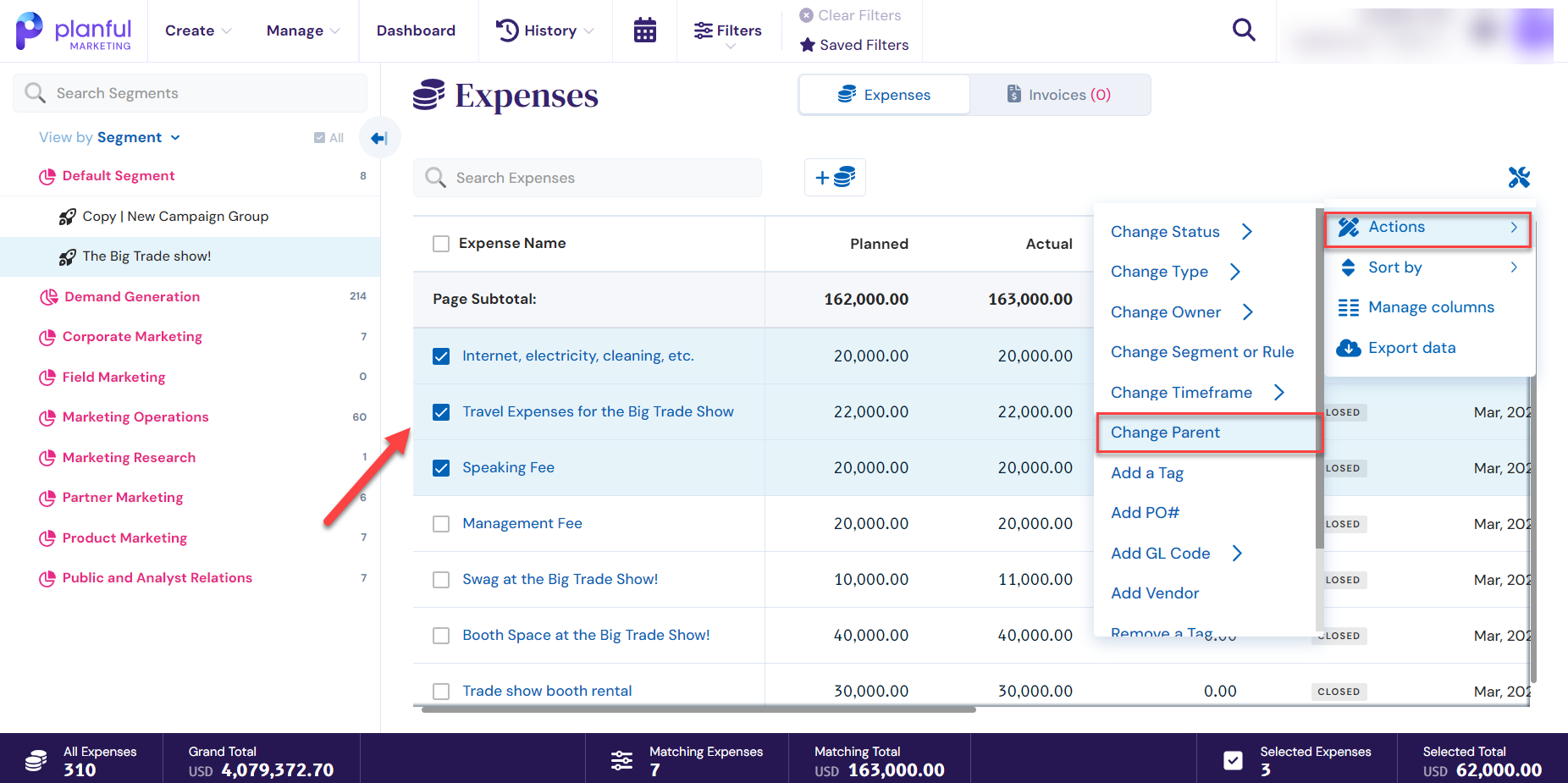This screenshot has width=1568, height=783.
Task: Click the Saved Filters star icon
Action: click(808, 45)
